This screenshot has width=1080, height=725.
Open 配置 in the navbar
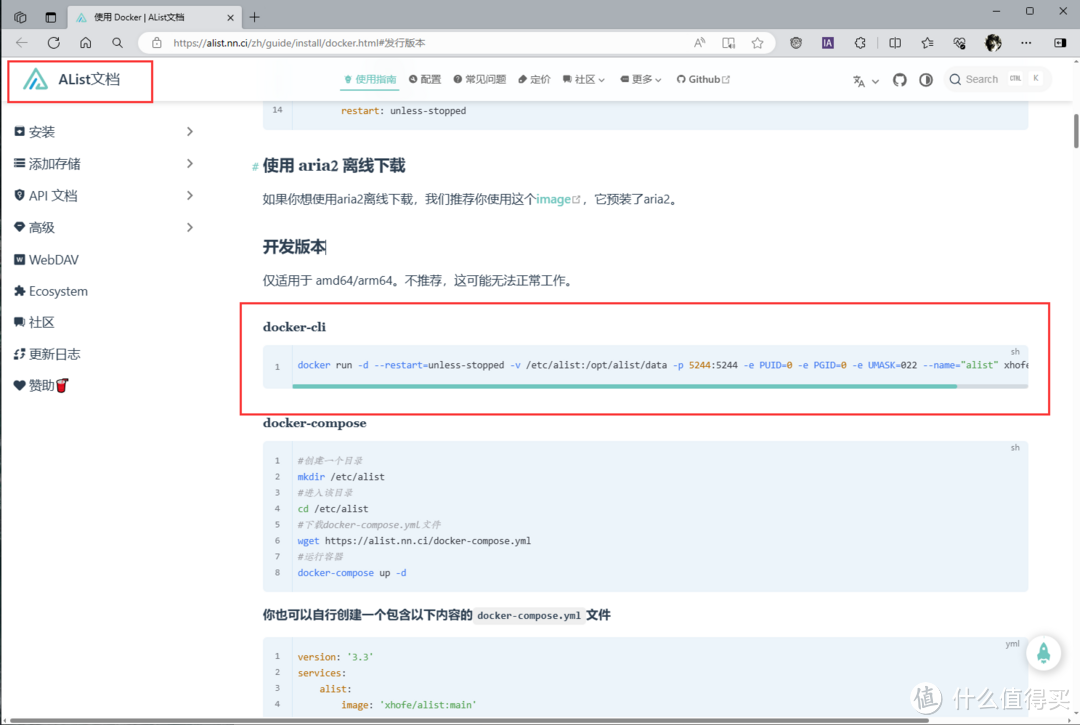[x=425, y=79]
